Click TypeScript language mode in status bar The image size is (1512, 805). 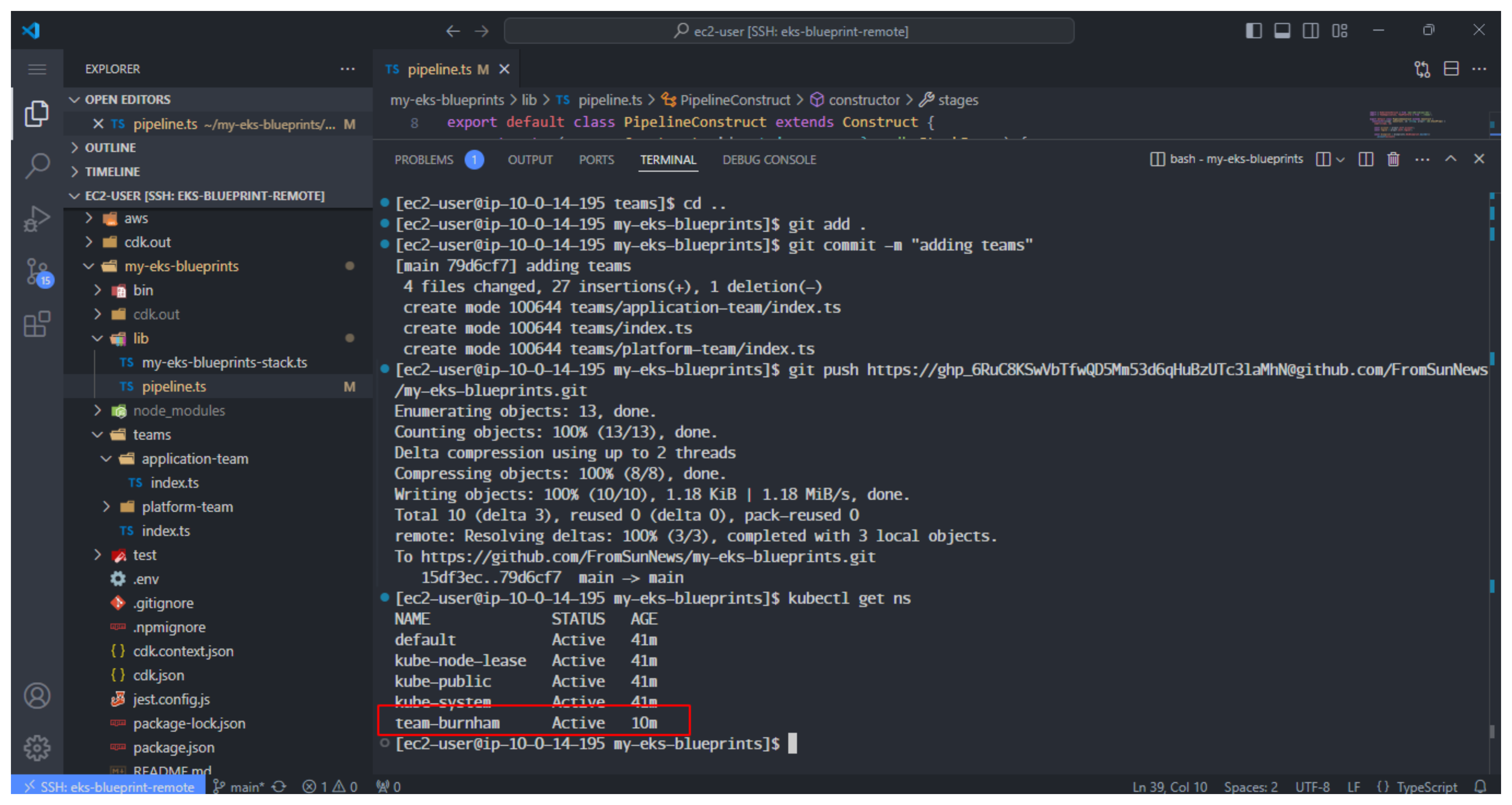click(1426, 787)
